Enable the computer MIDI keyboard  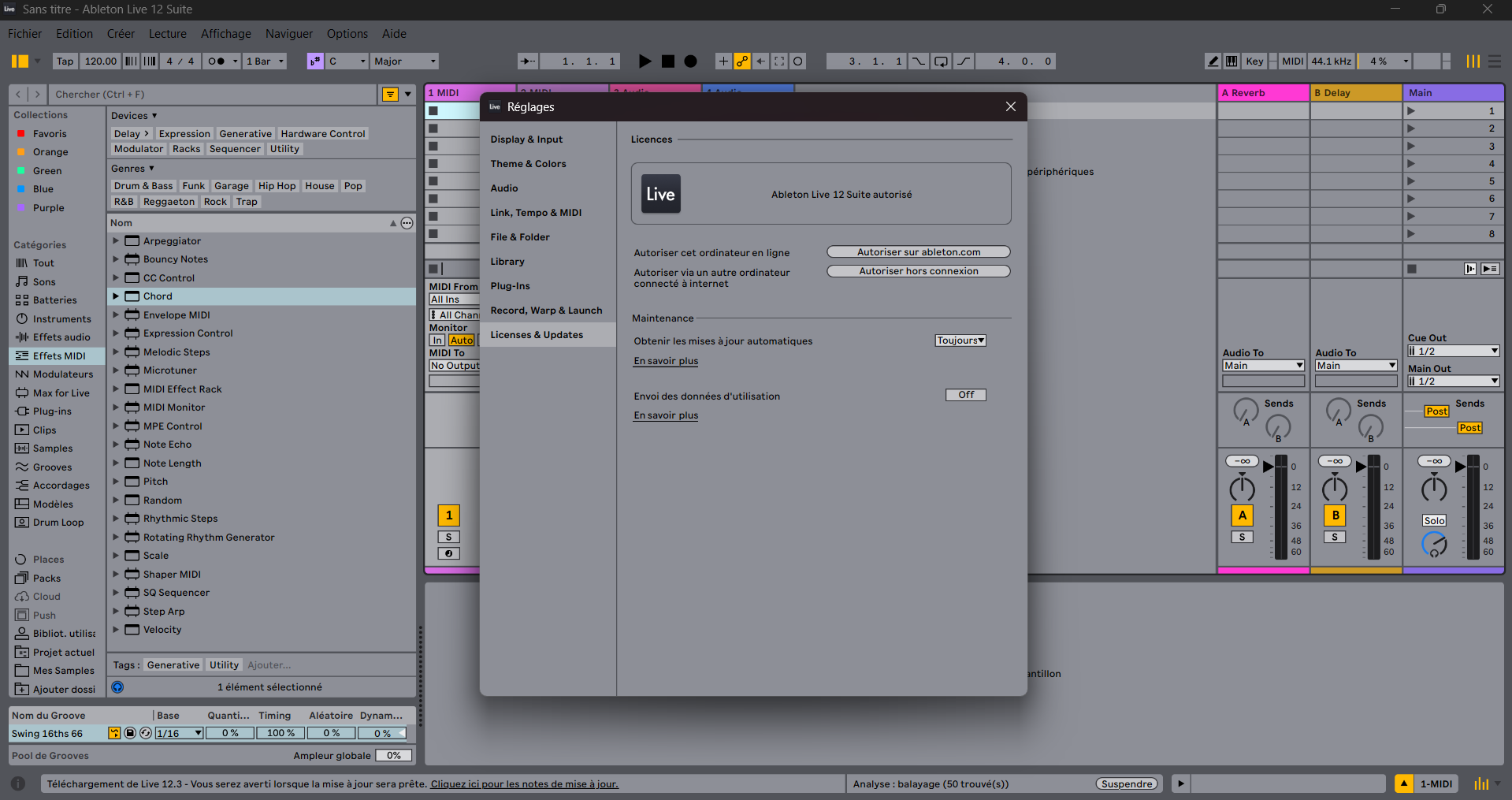tap(1232, 61)
